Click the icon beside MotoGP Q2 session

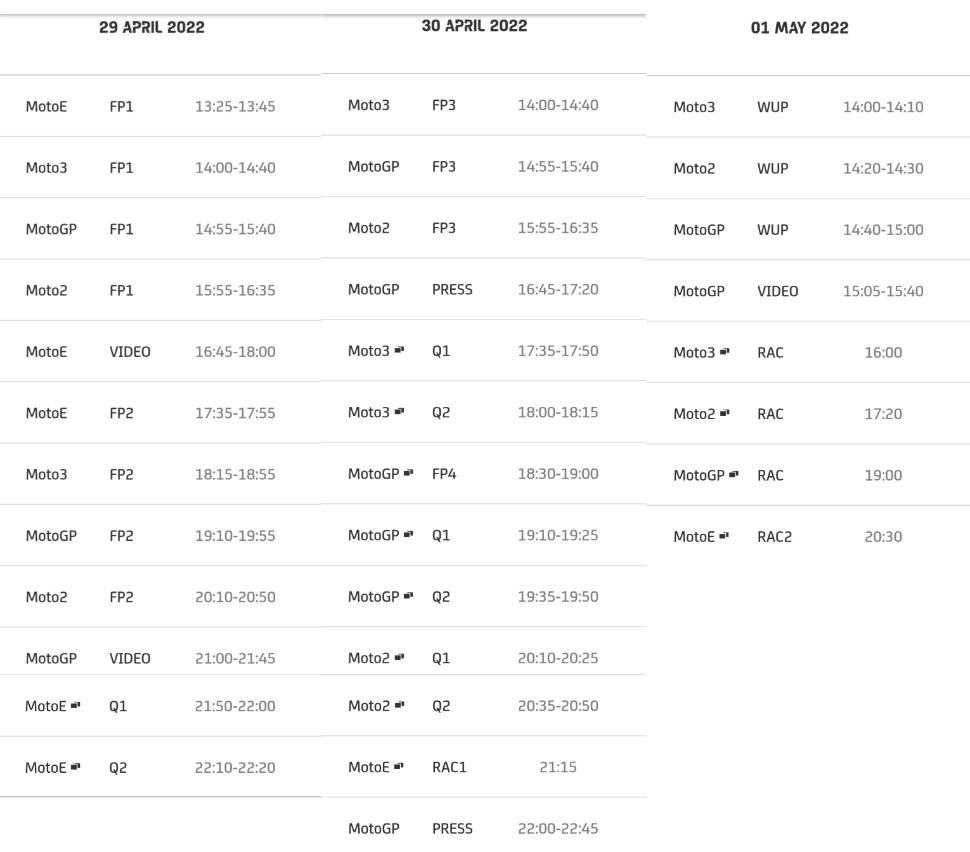(408, 596)
